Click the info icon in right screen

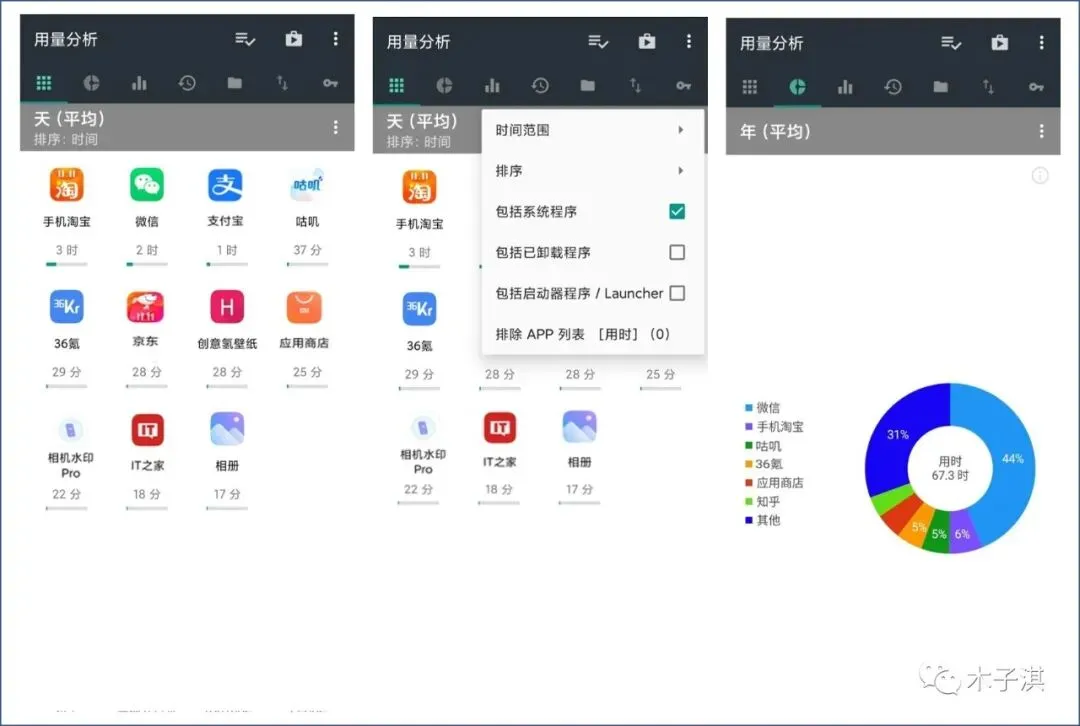[1040, 176]
